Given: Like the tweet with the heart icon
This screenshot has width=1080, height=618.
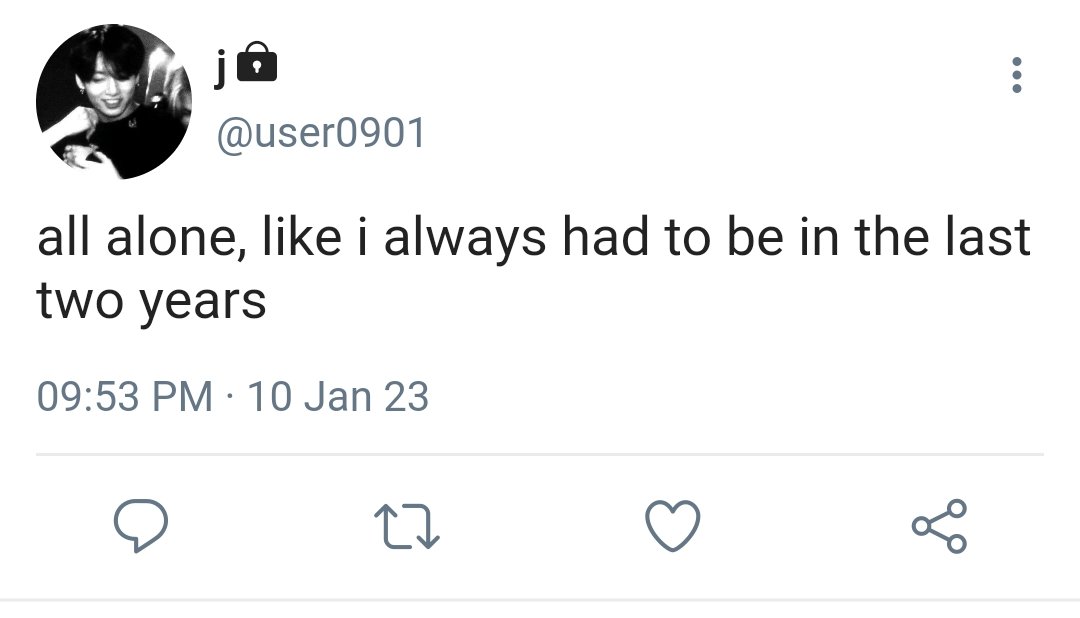Looking at the screenshot, I should coord(673,526).
